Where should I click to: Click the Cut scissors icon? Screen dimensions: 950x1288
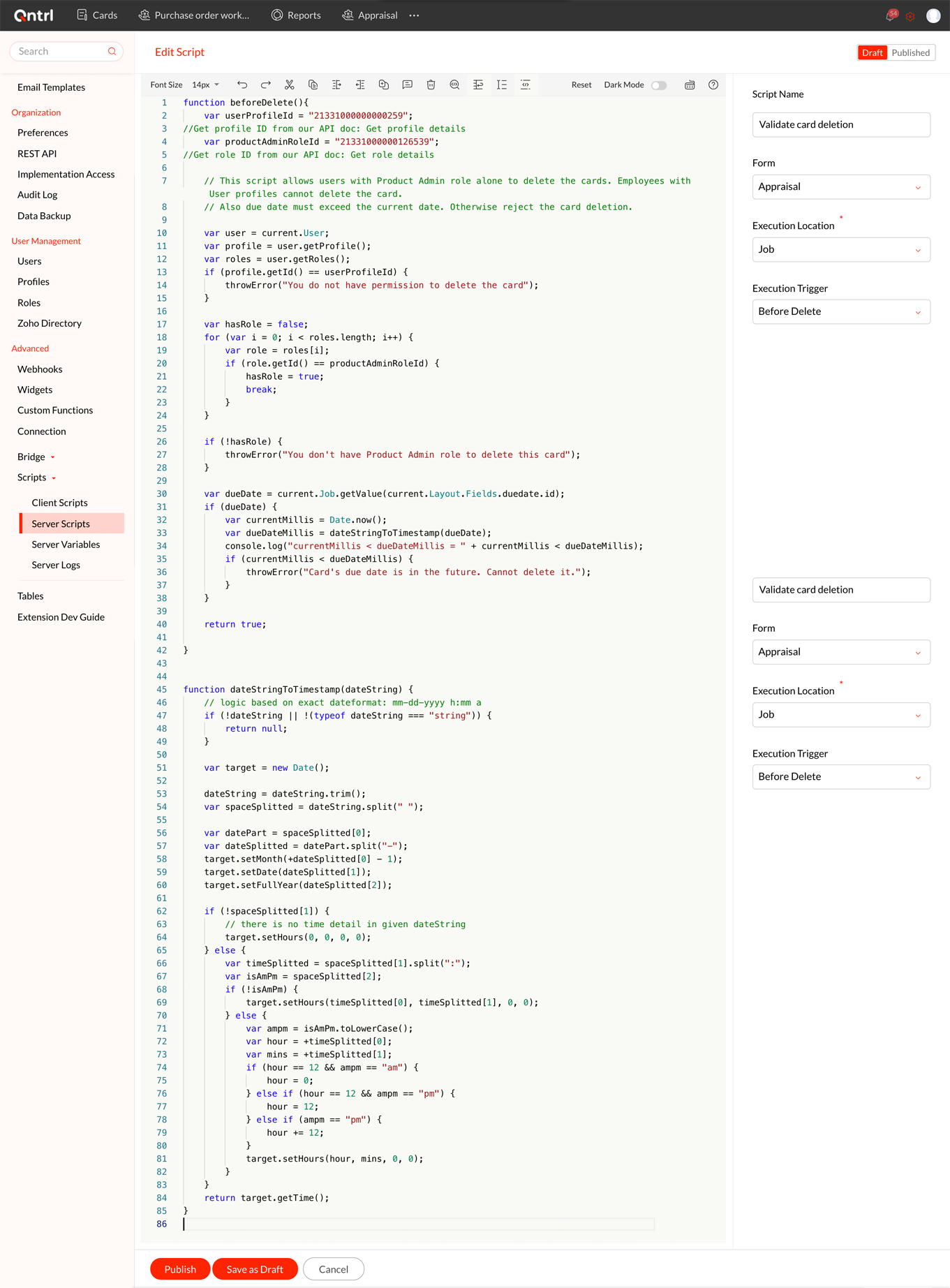point(290,84)
